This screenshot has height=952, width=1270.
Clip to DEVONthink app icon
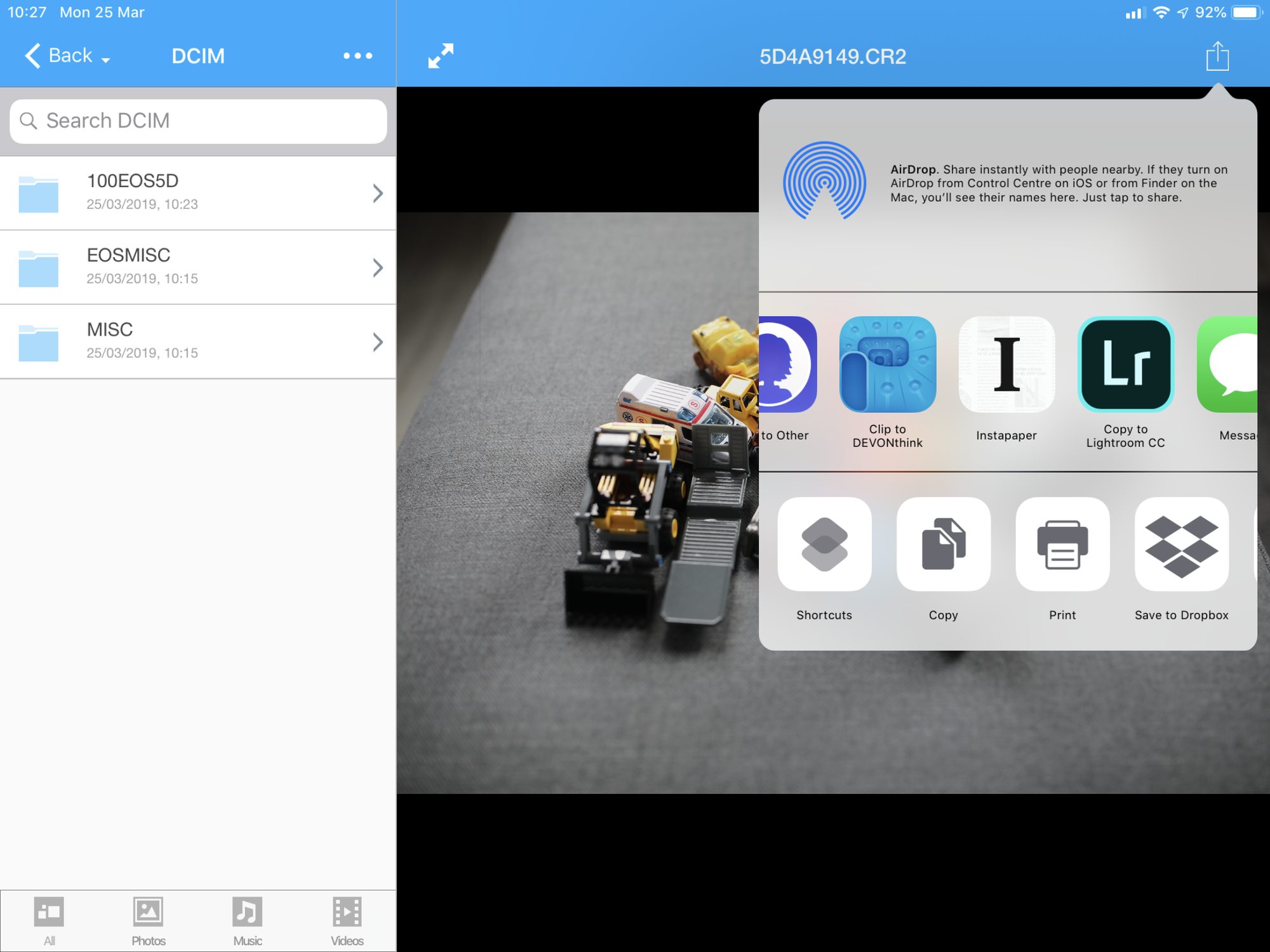click(x=888, y=364)
